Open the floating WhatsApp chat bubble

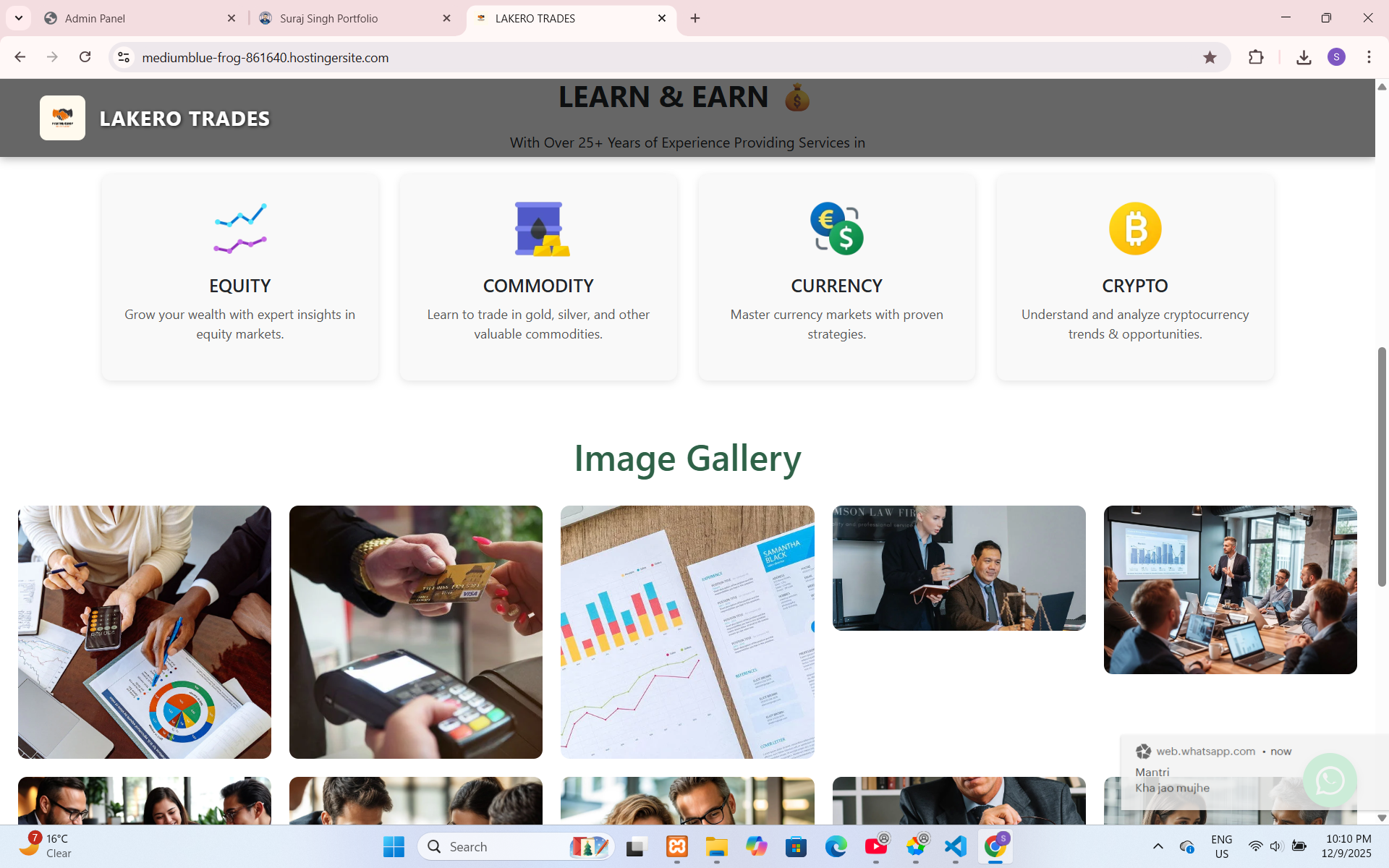[x=1330, y=780]
